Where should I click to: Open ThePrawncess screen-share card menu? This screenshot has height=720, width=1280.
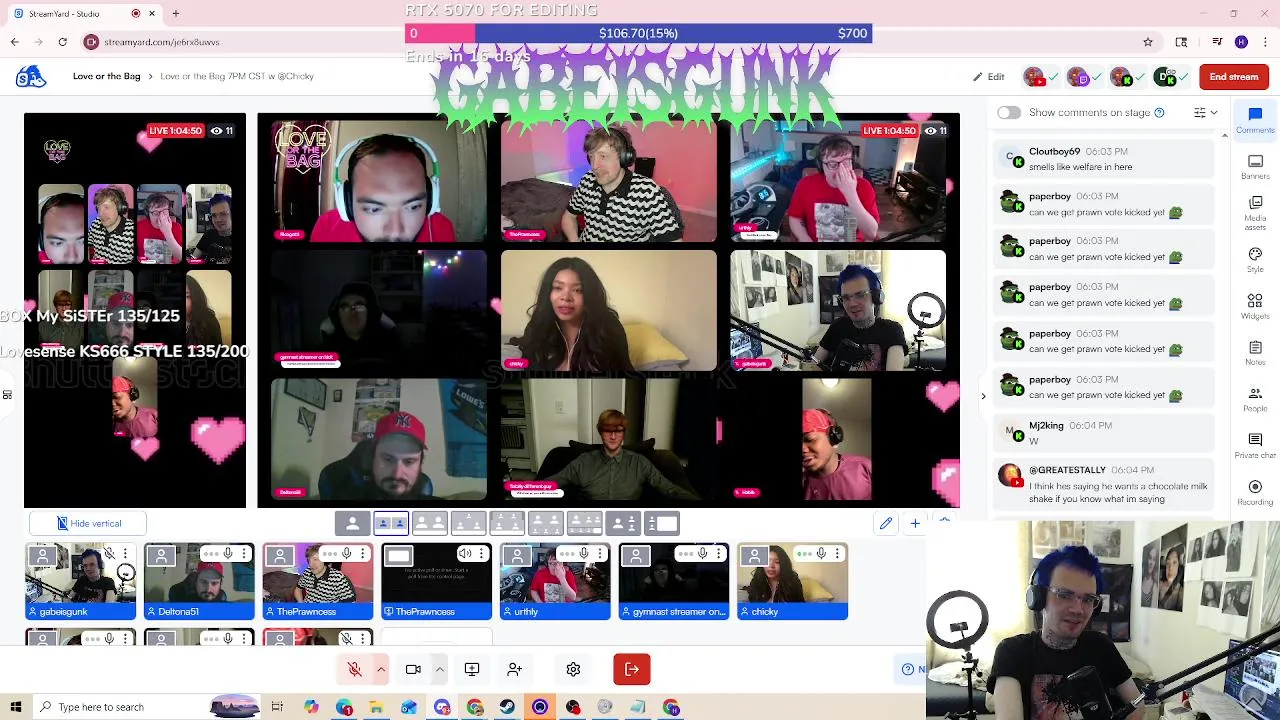tap(482, 554)
